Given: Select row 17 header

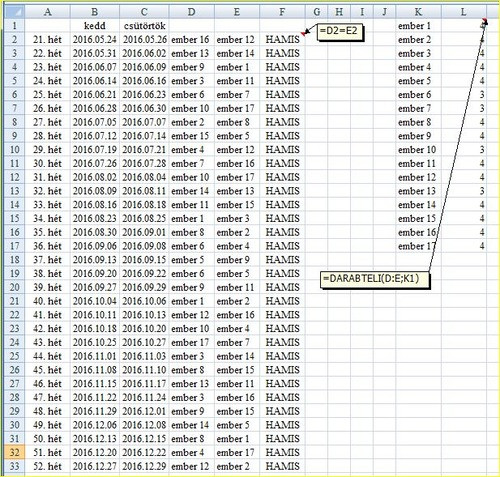Looking at the screenshot, I should (x=14, y=246).
